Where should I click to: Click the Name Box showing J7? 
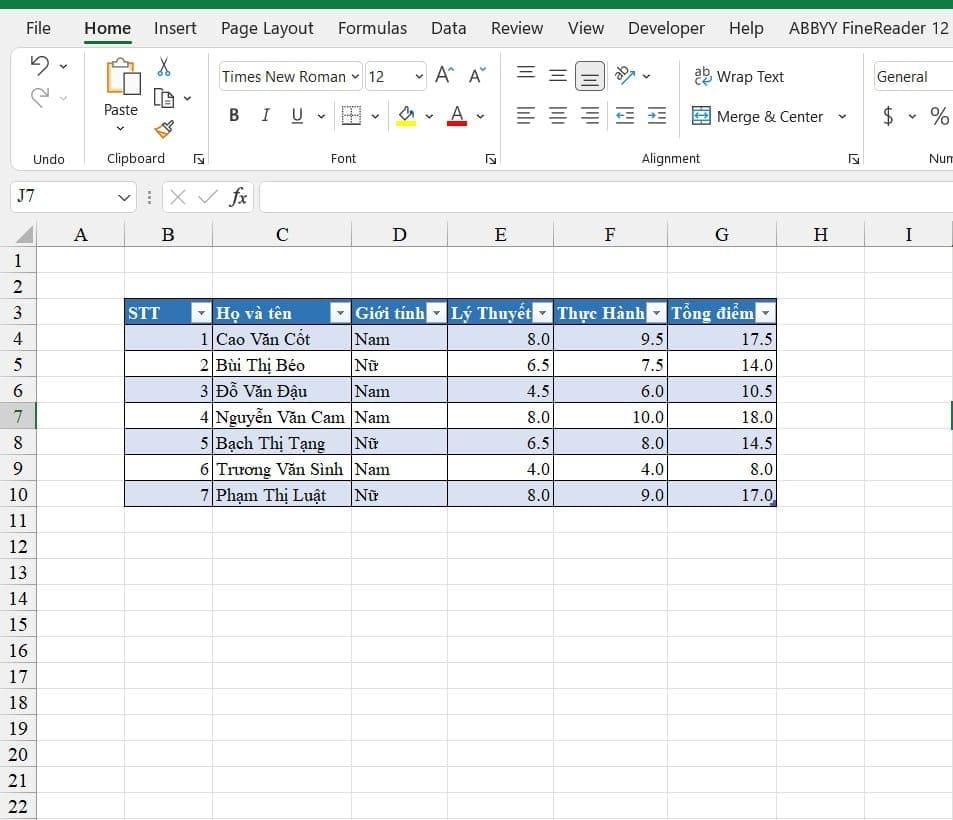click(60, 197)
